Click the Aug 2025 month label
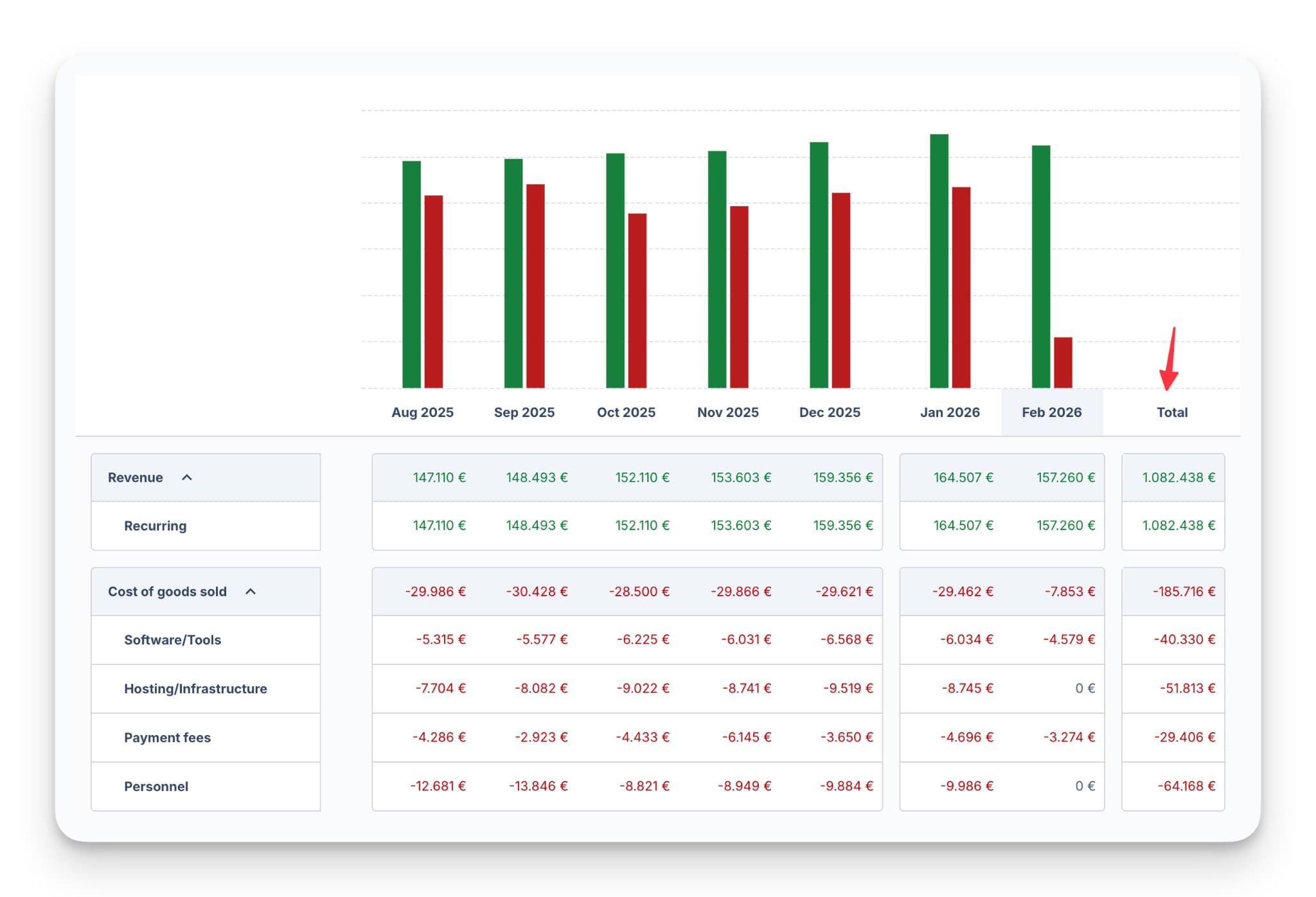 [422, 413]
